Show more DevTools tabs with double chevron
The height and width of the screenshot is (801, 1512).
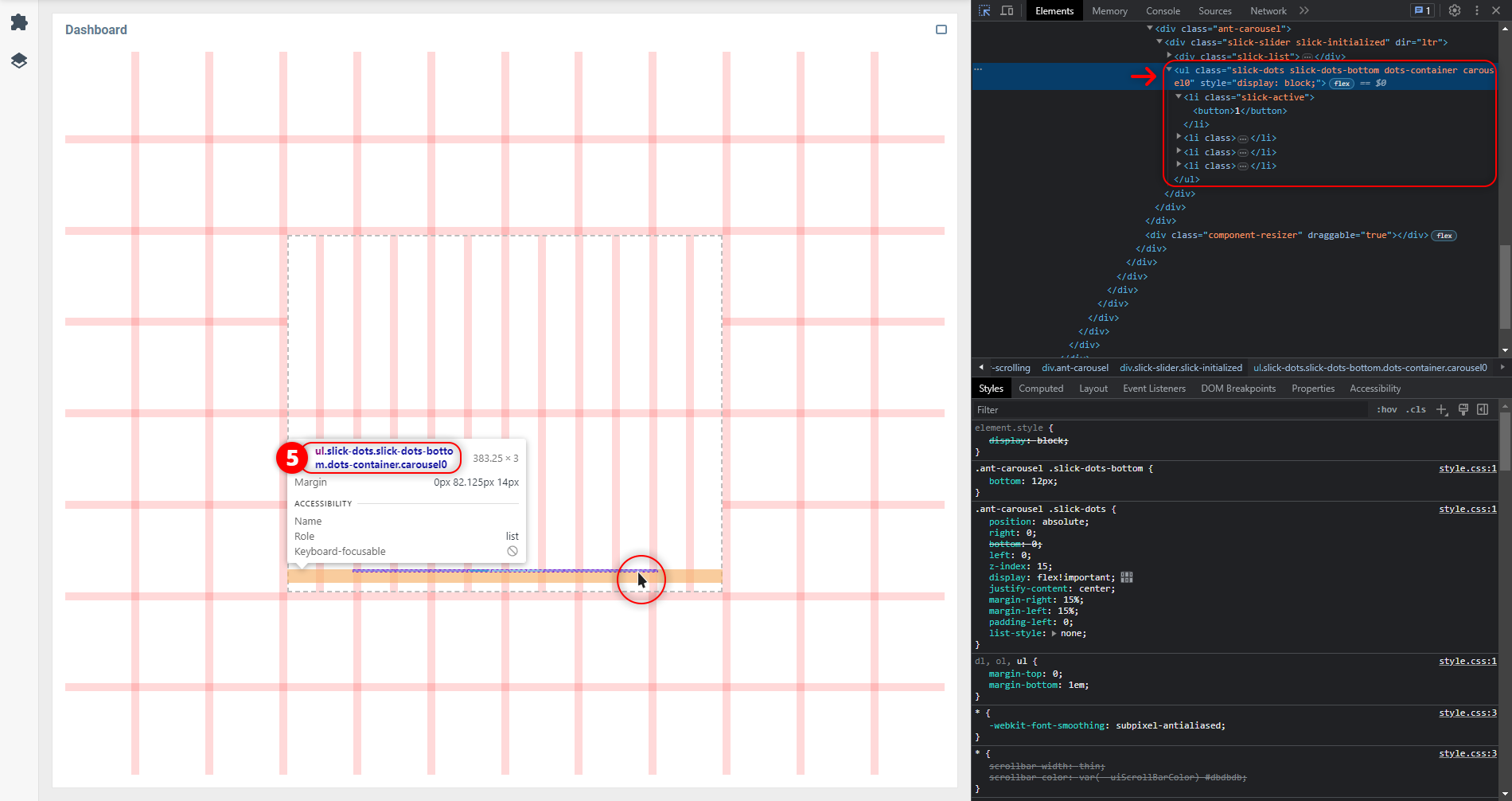coord(1304,10)
